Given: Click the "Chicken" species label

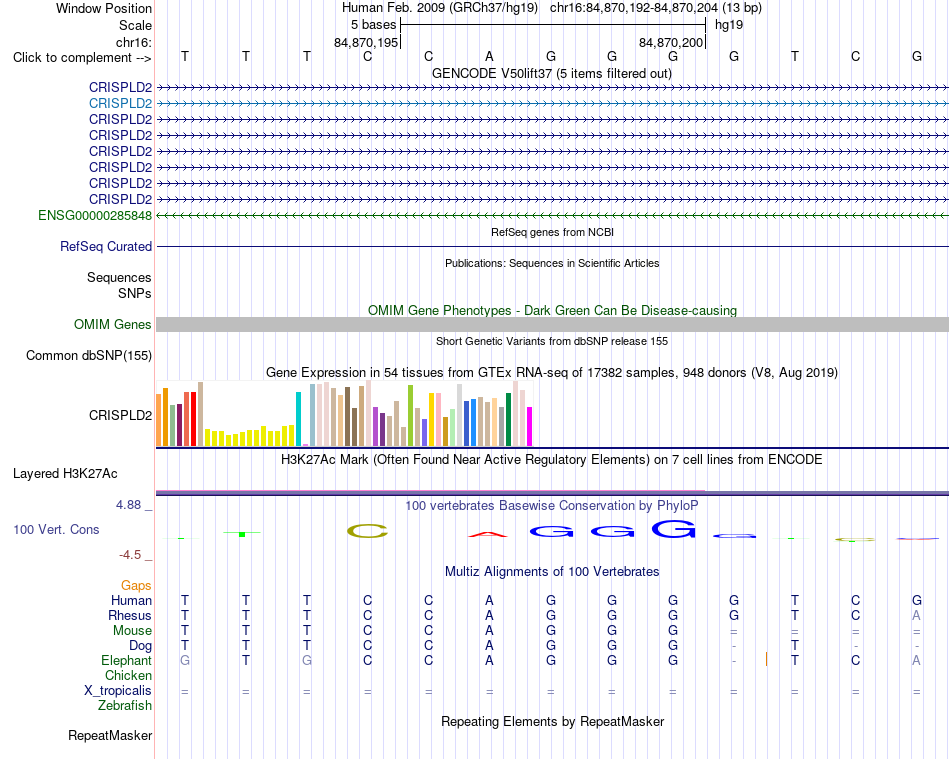Looking at the screenshot, I should (x=128, y=675).
